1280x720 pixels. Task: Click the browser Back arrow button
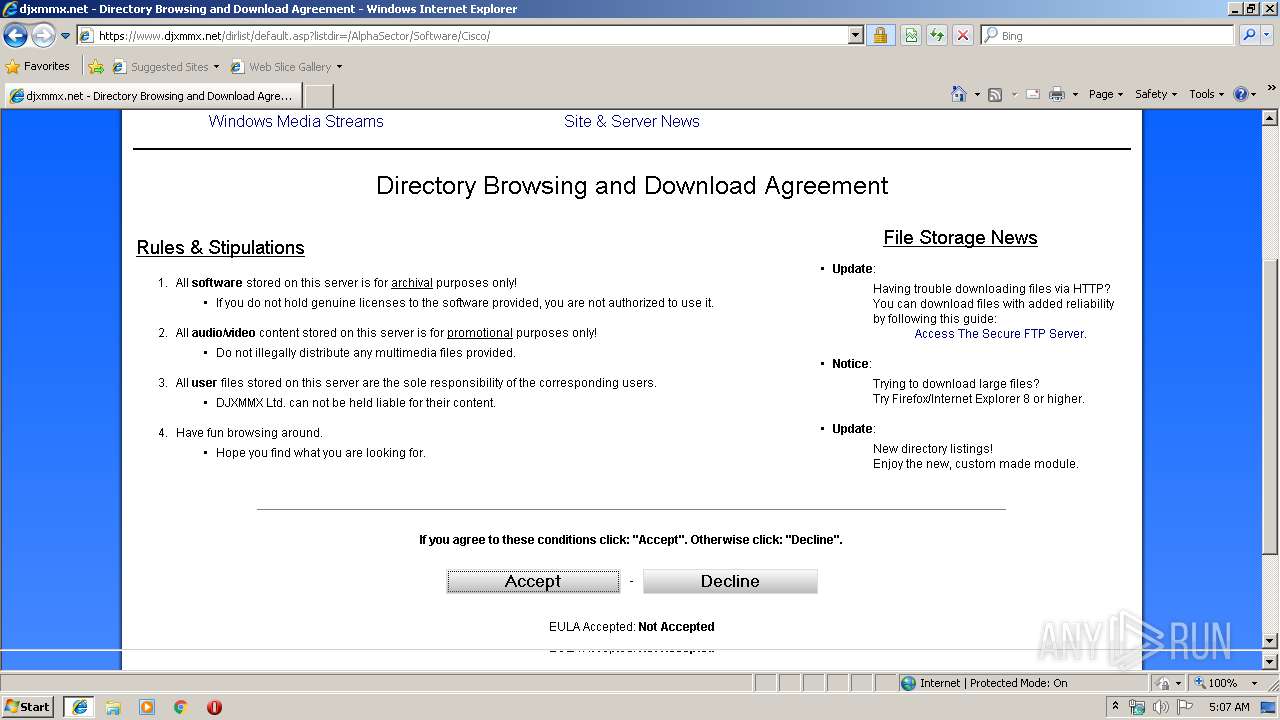pos(15,36)
